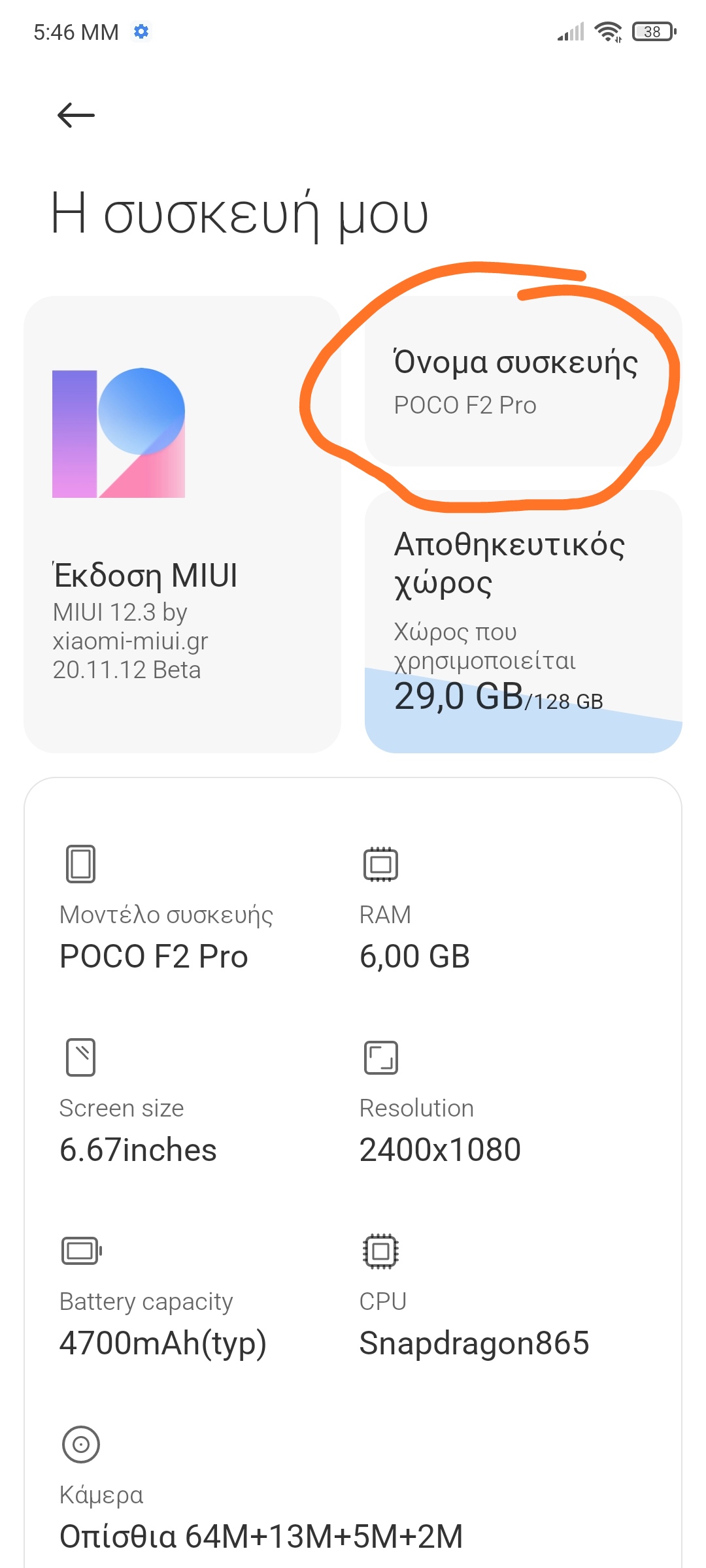Tap the Screen size icon

81,1057
